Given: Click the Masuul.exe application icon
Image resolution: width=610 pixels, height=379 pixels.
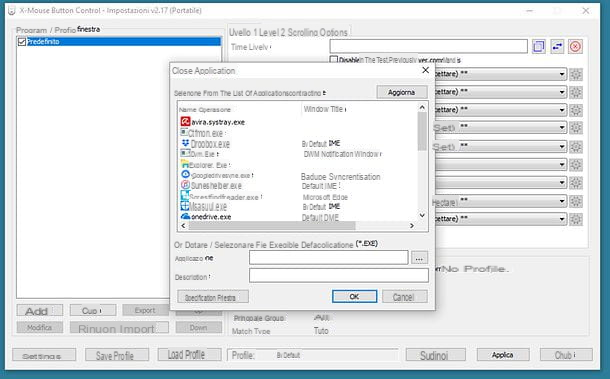Looking at the screenshot, I should click(x=185, y=206).
